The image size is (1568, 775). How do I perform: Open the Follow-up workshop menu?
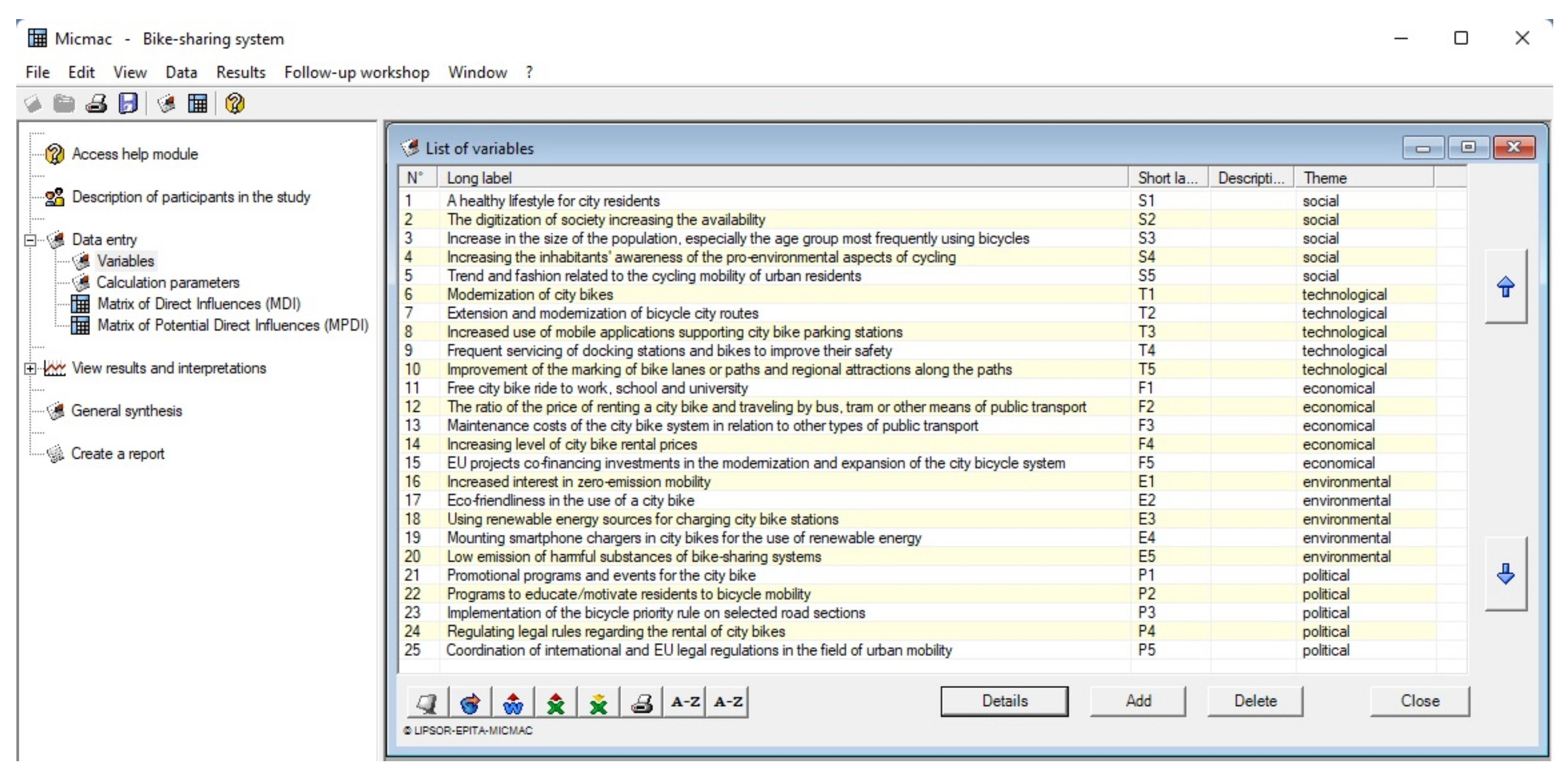[356, 72]
